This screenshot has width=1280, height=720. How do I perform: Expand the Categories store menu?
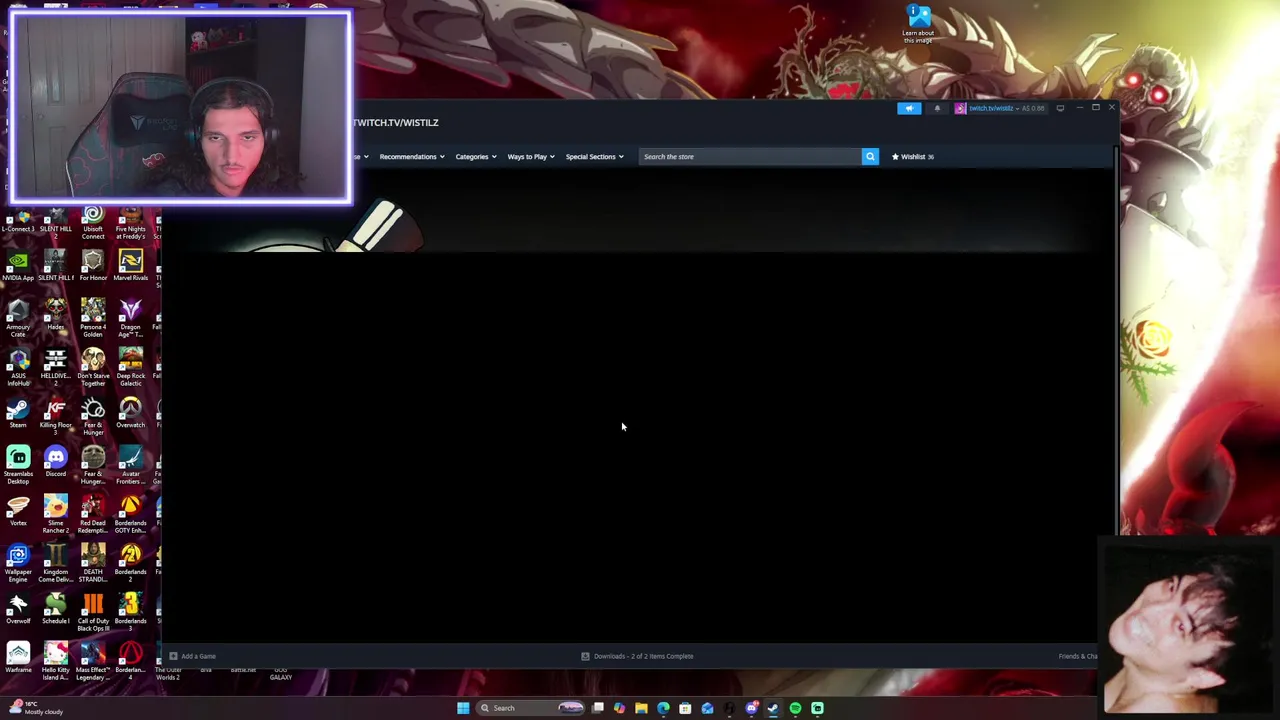476,156
